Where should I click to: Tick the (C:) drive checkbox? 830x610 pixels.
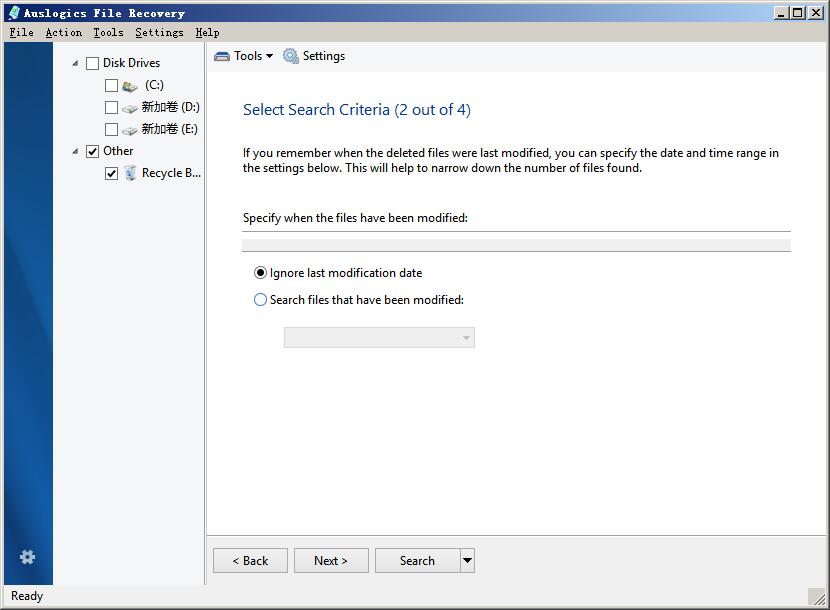point(111,85)
